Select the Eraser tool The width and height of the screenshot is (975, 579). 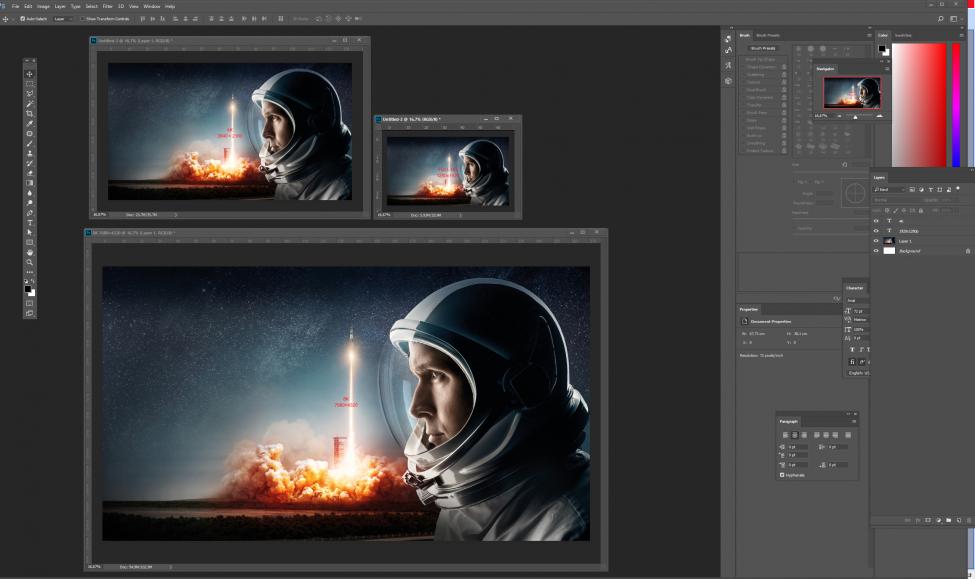(29, 173)
